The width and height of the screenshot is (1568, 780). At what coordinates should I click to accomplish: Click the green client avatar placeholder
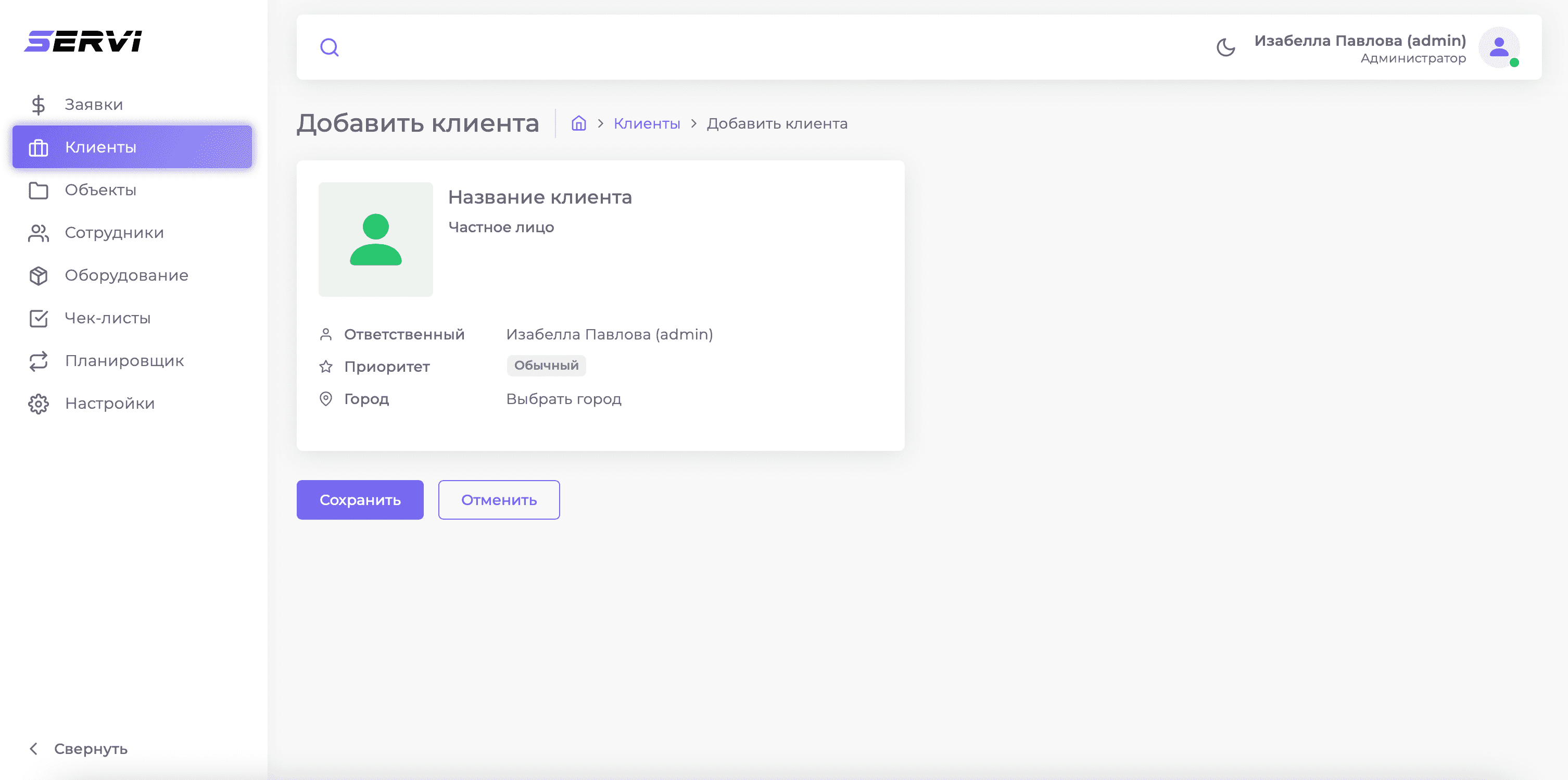(x=375, y=240)
